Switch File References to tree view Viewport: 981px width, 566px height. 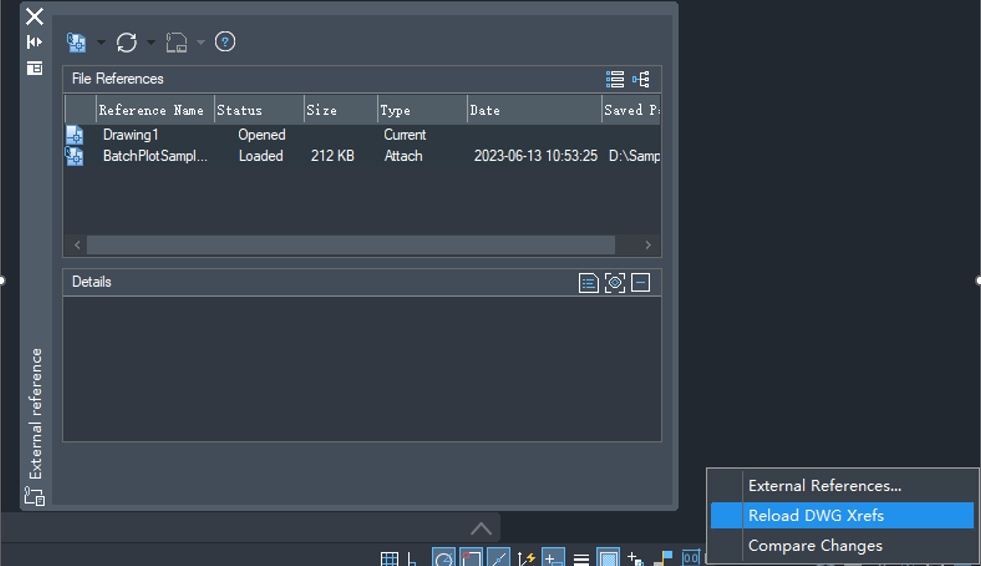click(641, 79)
